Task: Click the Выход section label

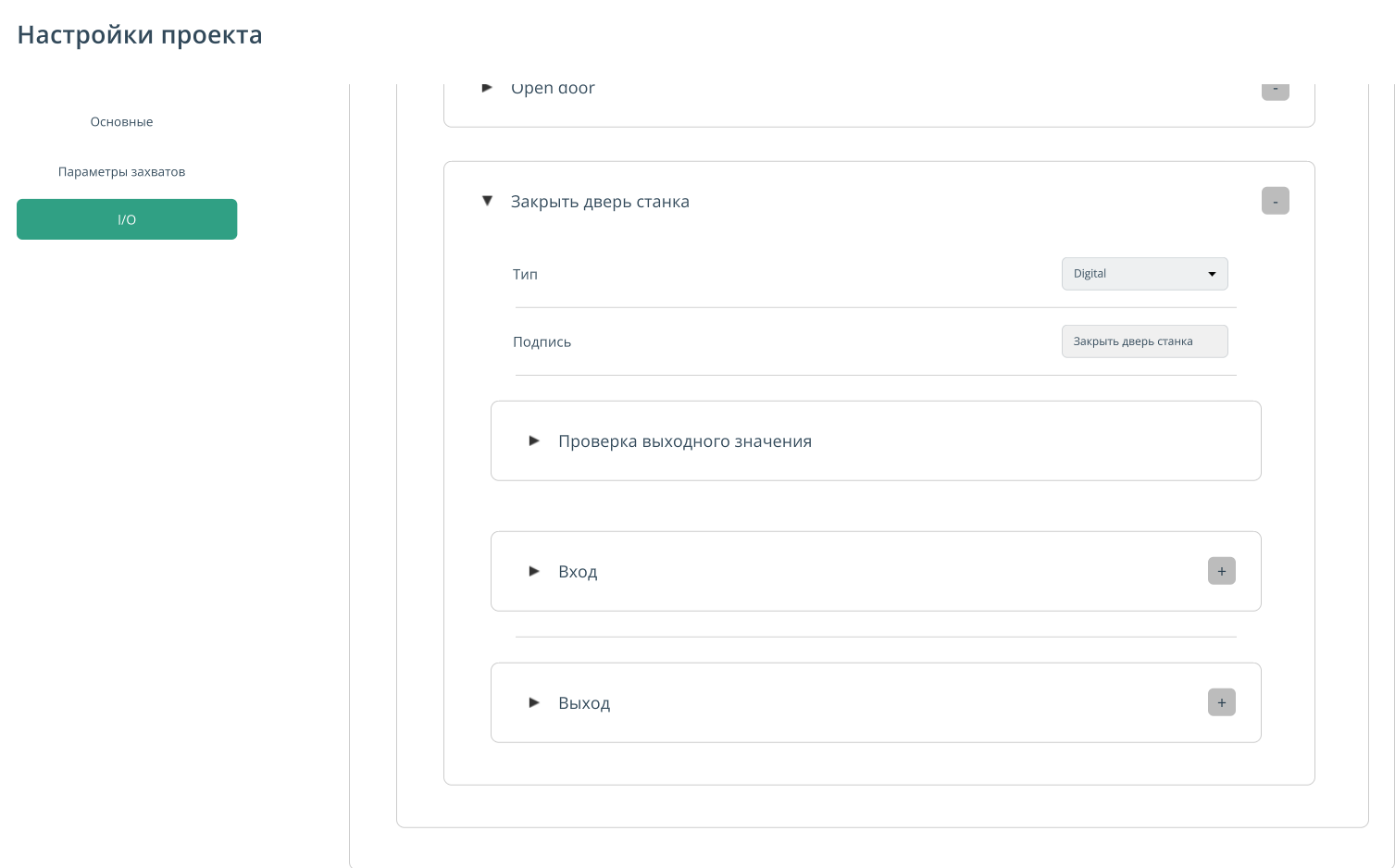Action: [584, 703]
